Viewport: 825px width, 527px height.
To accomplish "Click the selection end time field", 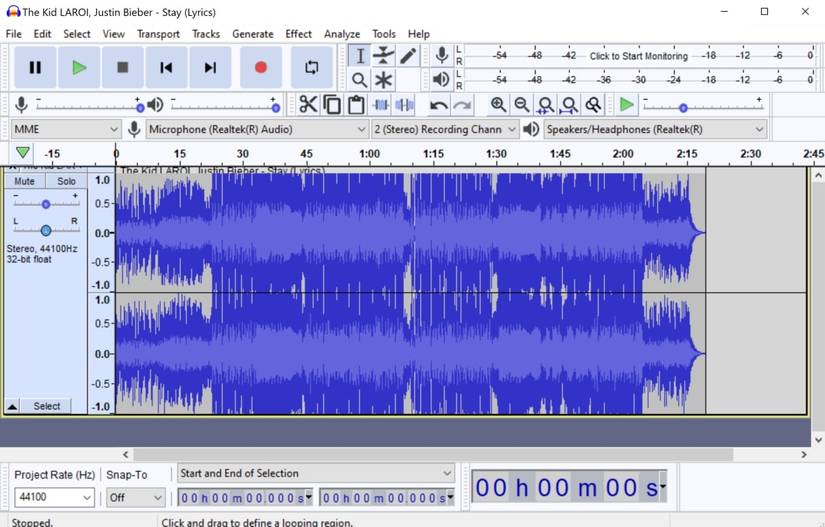I will click(387, 498).
